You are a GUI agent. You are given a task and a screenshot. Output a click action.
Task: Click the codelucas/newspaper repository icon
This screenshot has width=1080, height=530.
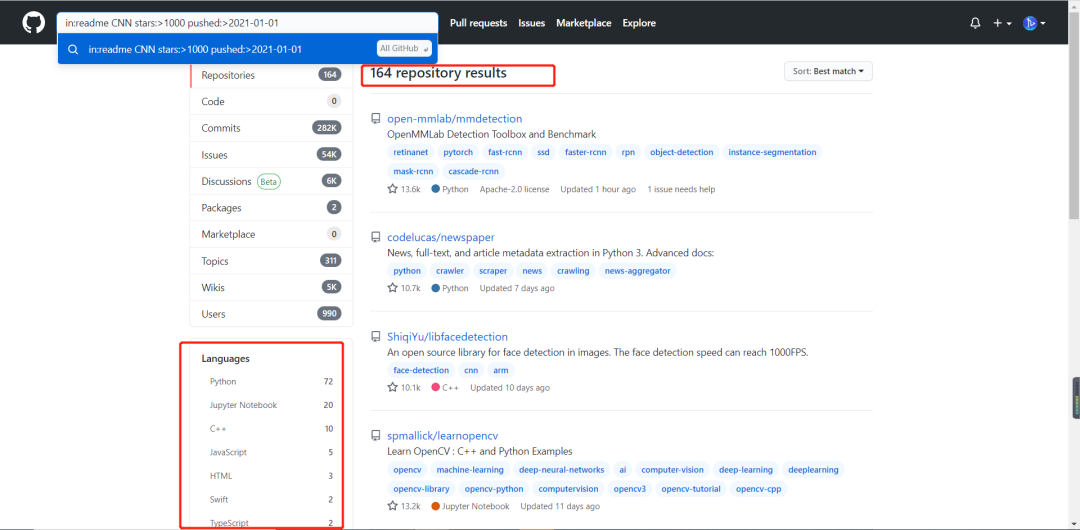pyautogui.click(x=375, y=237)
